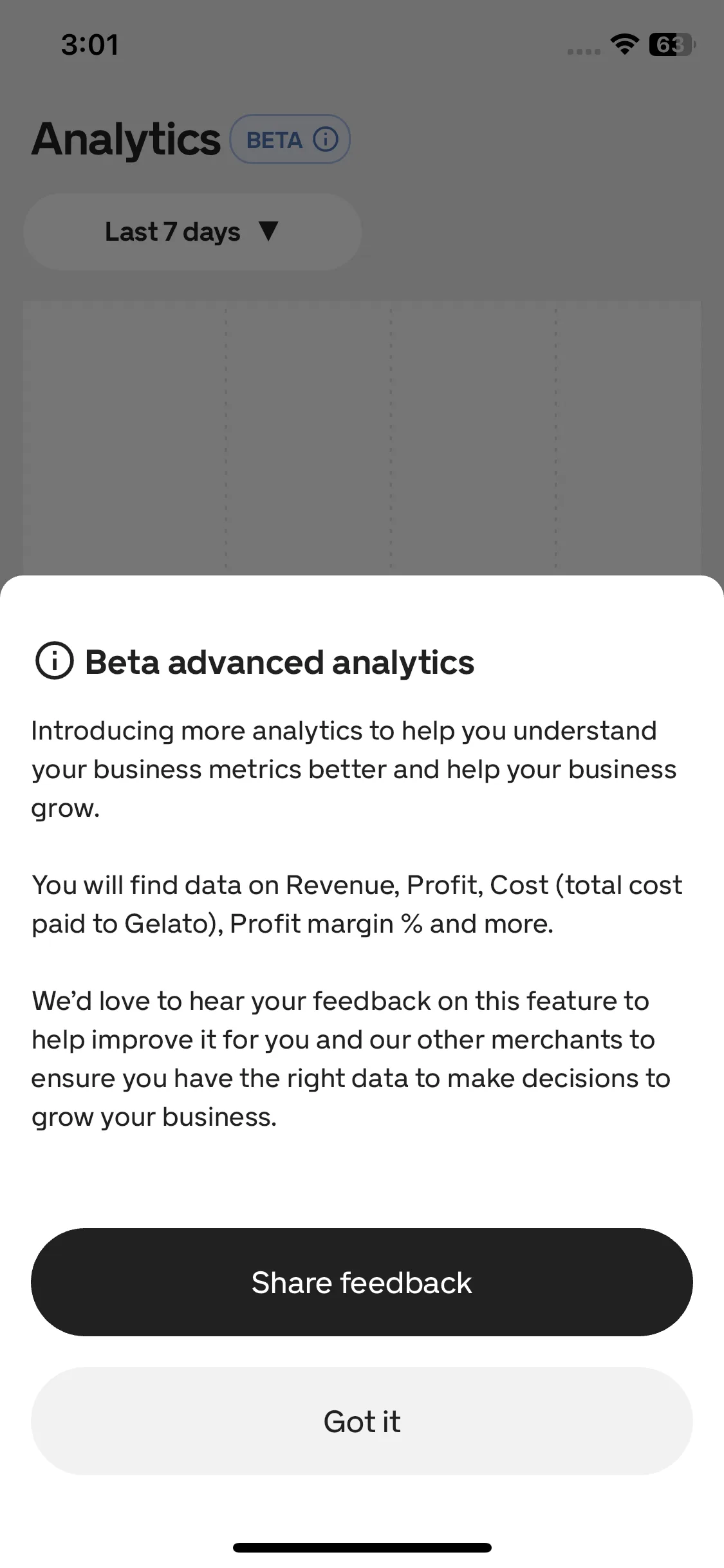Screen dimensions: 724x1568
Task: Tap the BETA badge label
Action: pos(274,140)
